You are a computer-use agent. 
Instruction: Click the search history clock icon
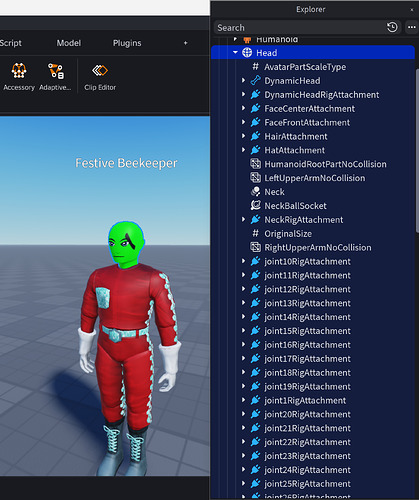[392, 27]
